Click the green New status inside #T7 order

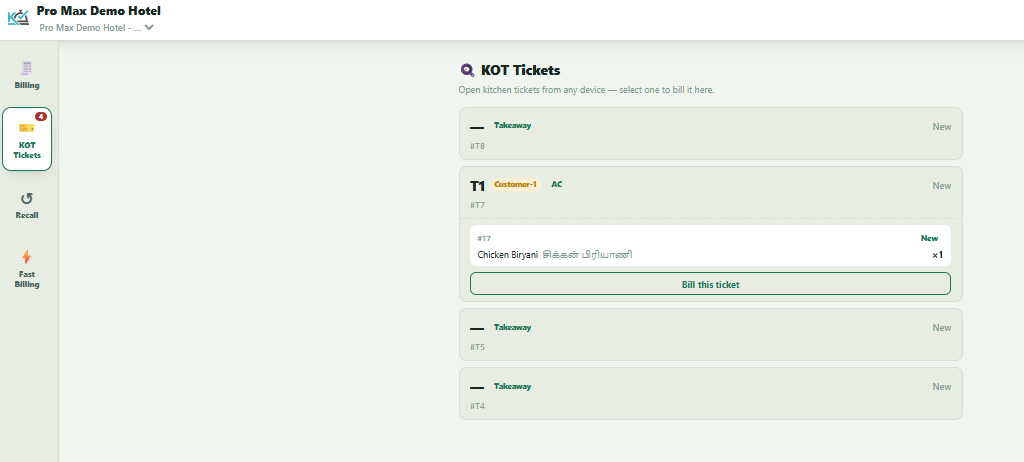click(x=929, y=239)
